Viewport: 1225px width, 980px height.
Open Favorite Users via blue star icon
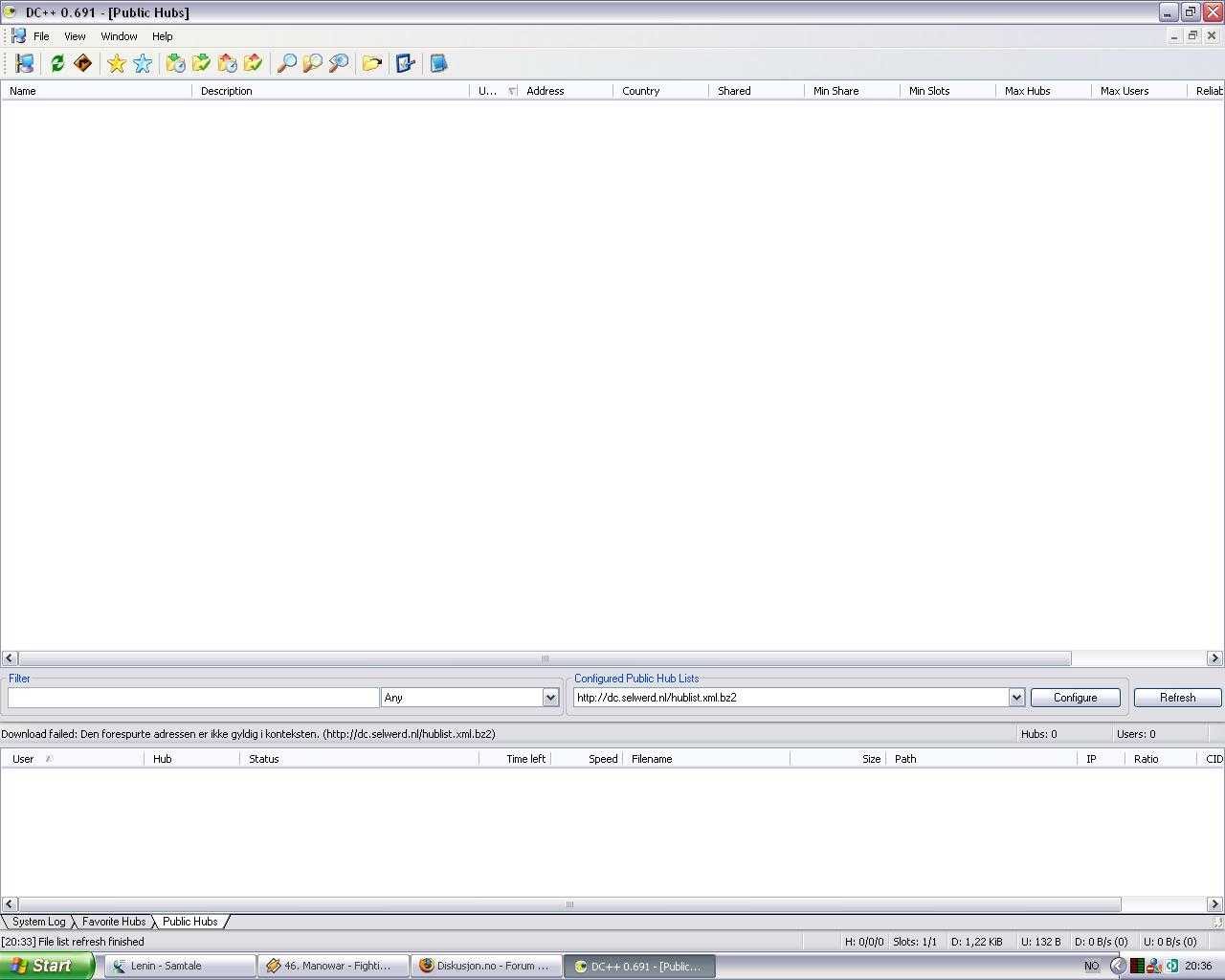(143, 63)
